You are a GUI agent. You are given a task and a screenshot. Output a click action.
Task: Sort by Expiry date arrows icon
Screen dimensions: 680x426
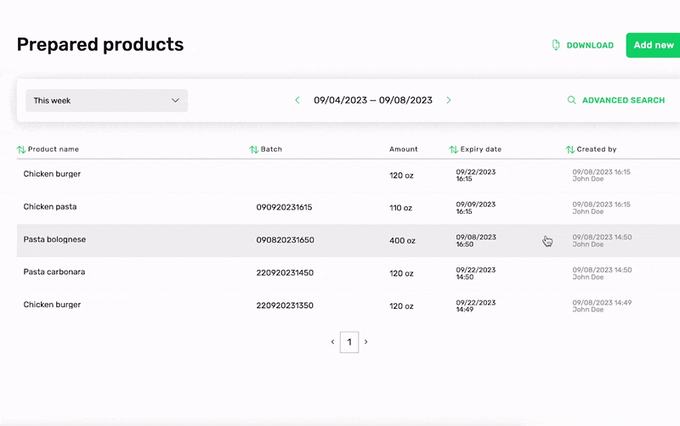[453, 149]
